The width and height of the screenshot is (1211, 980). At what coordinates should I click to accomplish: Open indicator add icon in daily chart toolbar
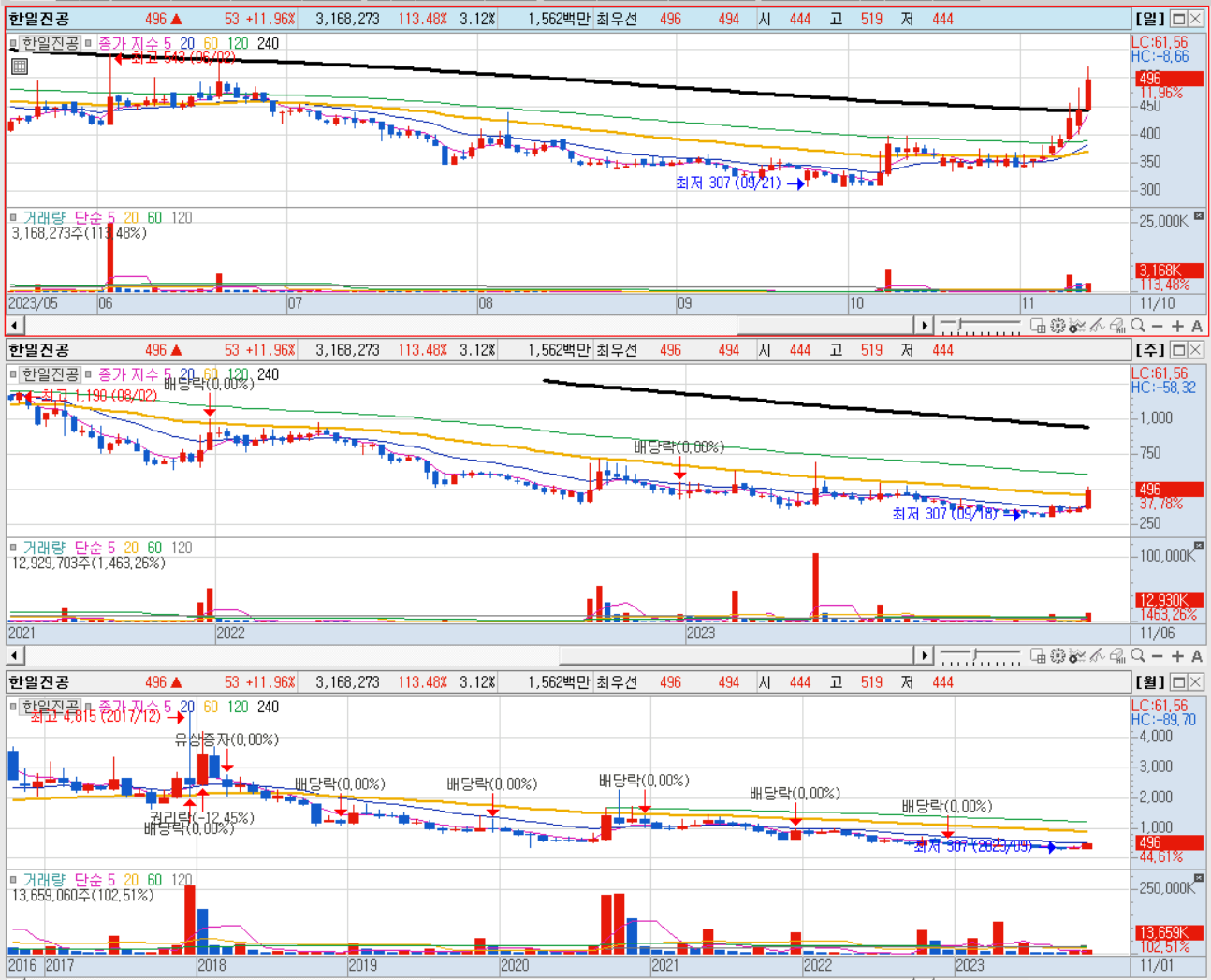(1077, 326)
